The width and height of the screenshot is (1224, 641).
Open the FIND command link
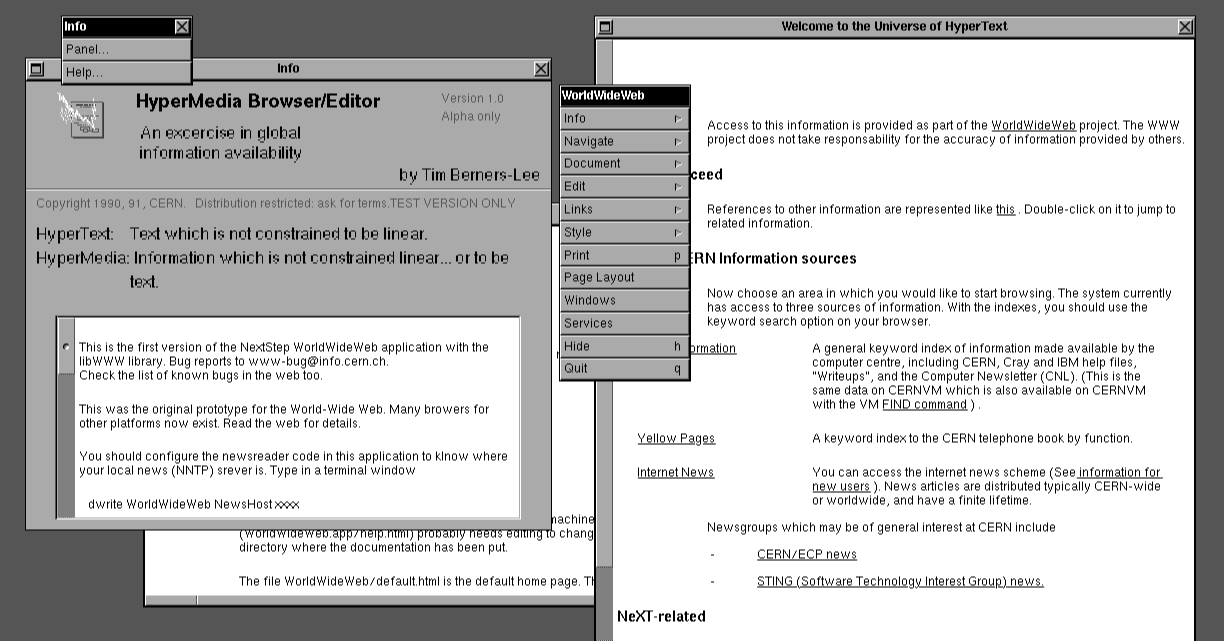(x=925, y=404)
